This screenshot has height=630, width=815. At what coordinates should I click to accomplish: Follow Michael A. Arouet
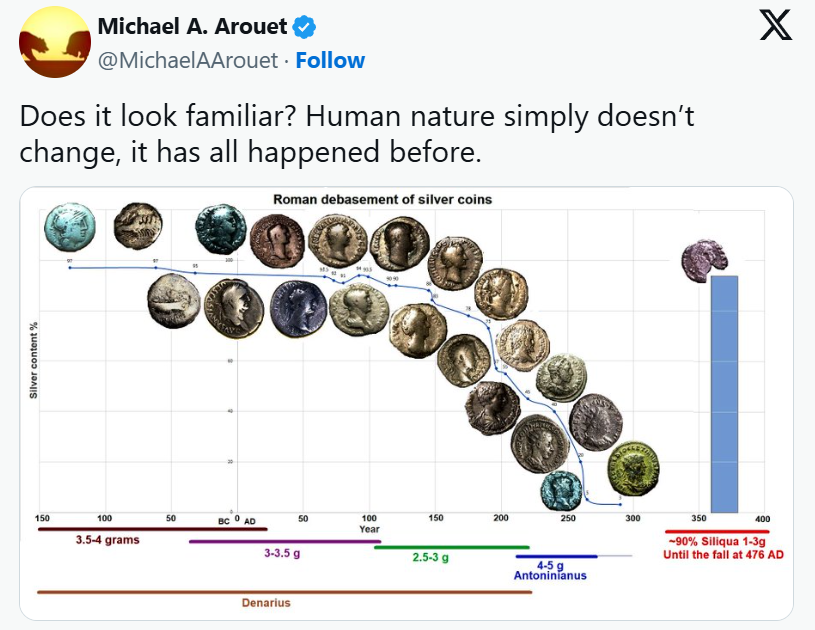330,60
